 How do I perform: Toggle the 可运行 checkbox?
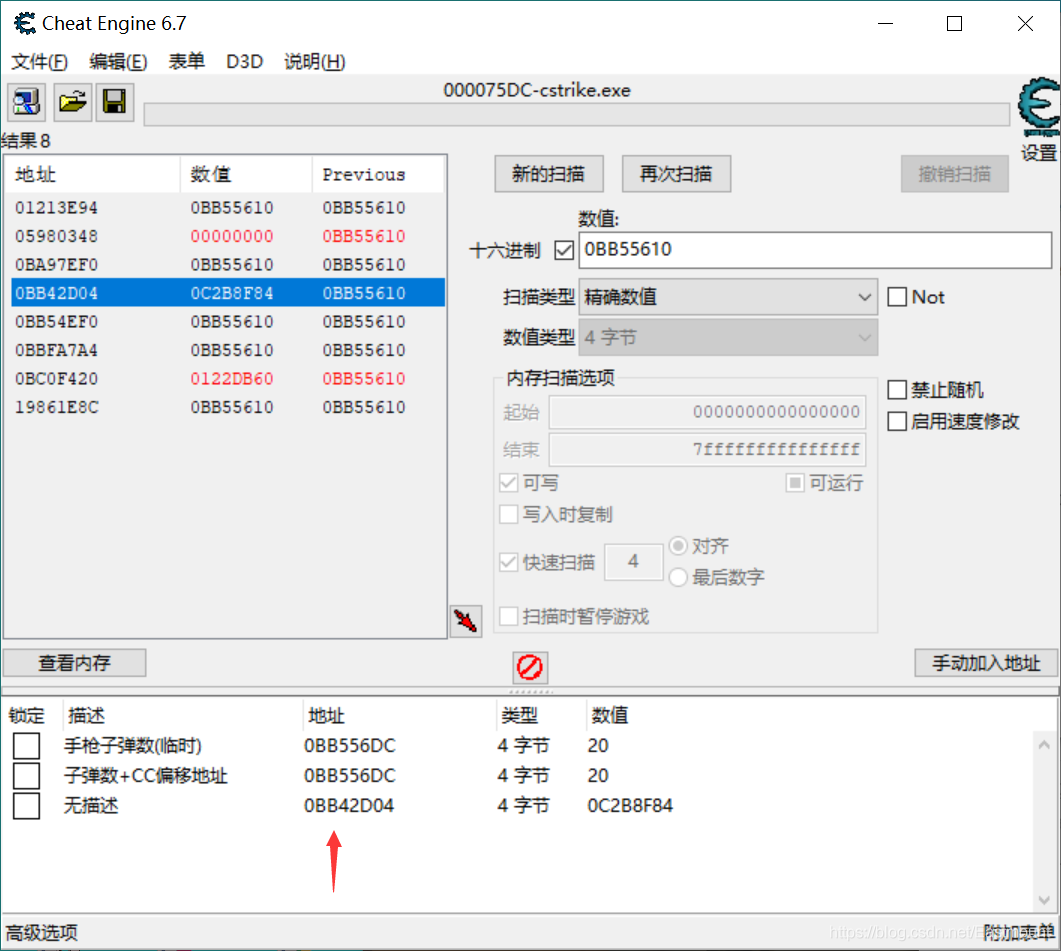795,483
